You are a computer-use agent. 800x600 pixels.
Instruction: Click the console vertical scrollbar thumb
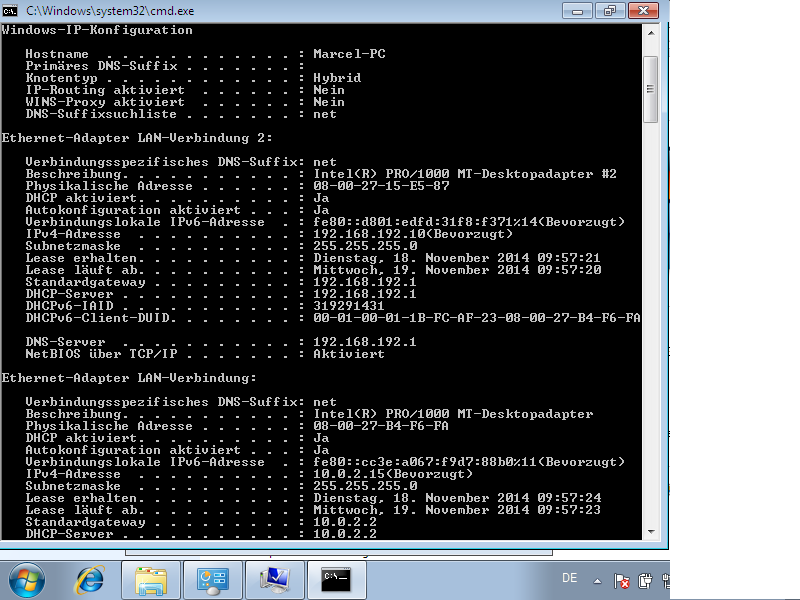pyautogui.click(x=651, y=89)
